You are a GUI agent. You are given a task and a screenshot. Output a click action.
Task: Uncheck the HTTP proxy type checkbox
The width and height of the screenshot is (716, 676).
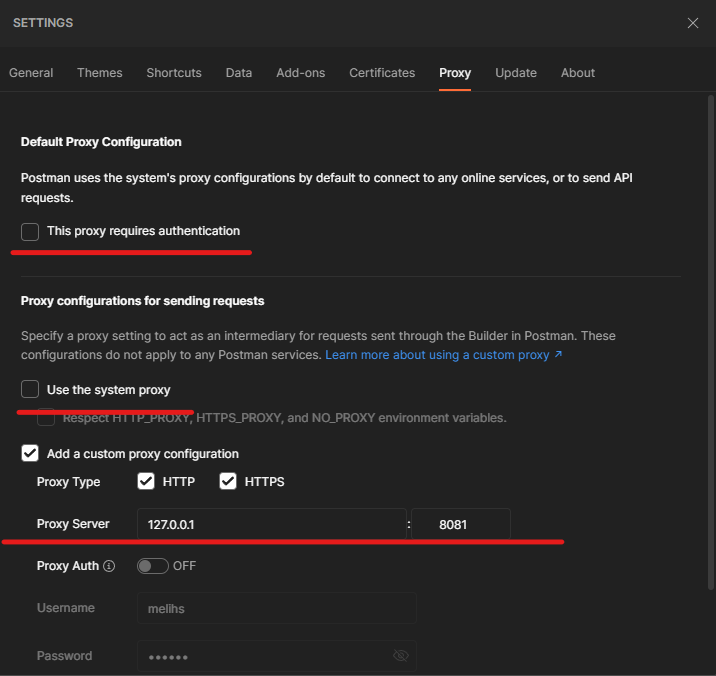click(x=146, y=481)
